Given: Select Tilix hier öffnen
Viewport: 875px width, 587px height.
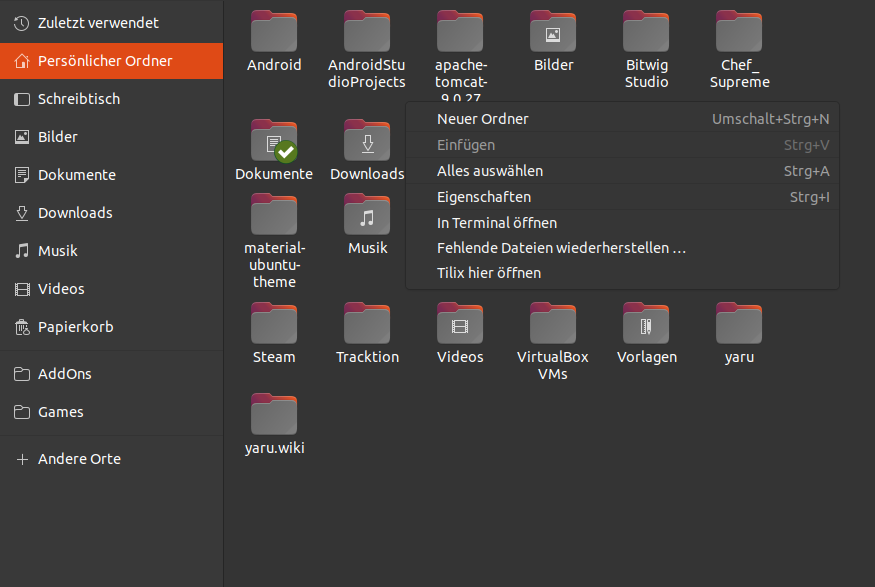Looking at the screenshot, I should click(x=622, y=273).
